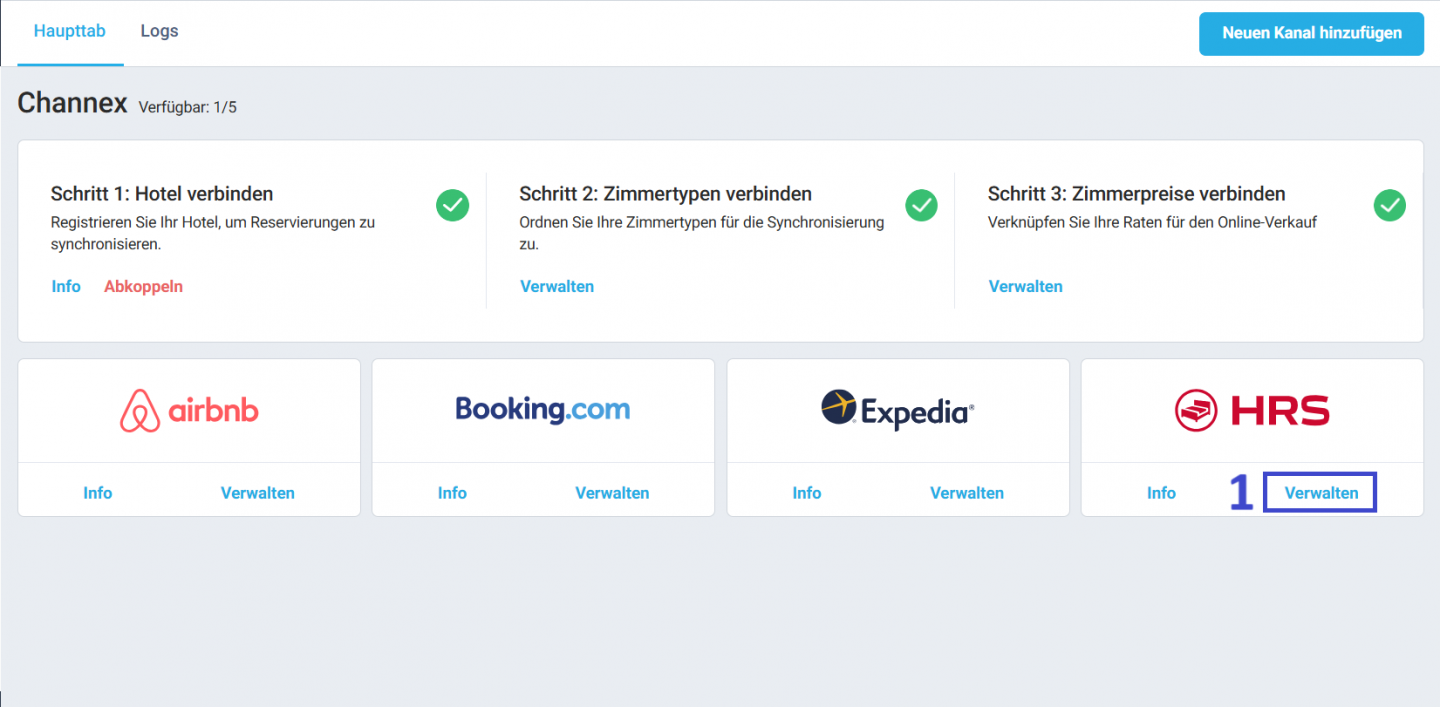Click green checkmark for Schritt 2

pos(921,205)
